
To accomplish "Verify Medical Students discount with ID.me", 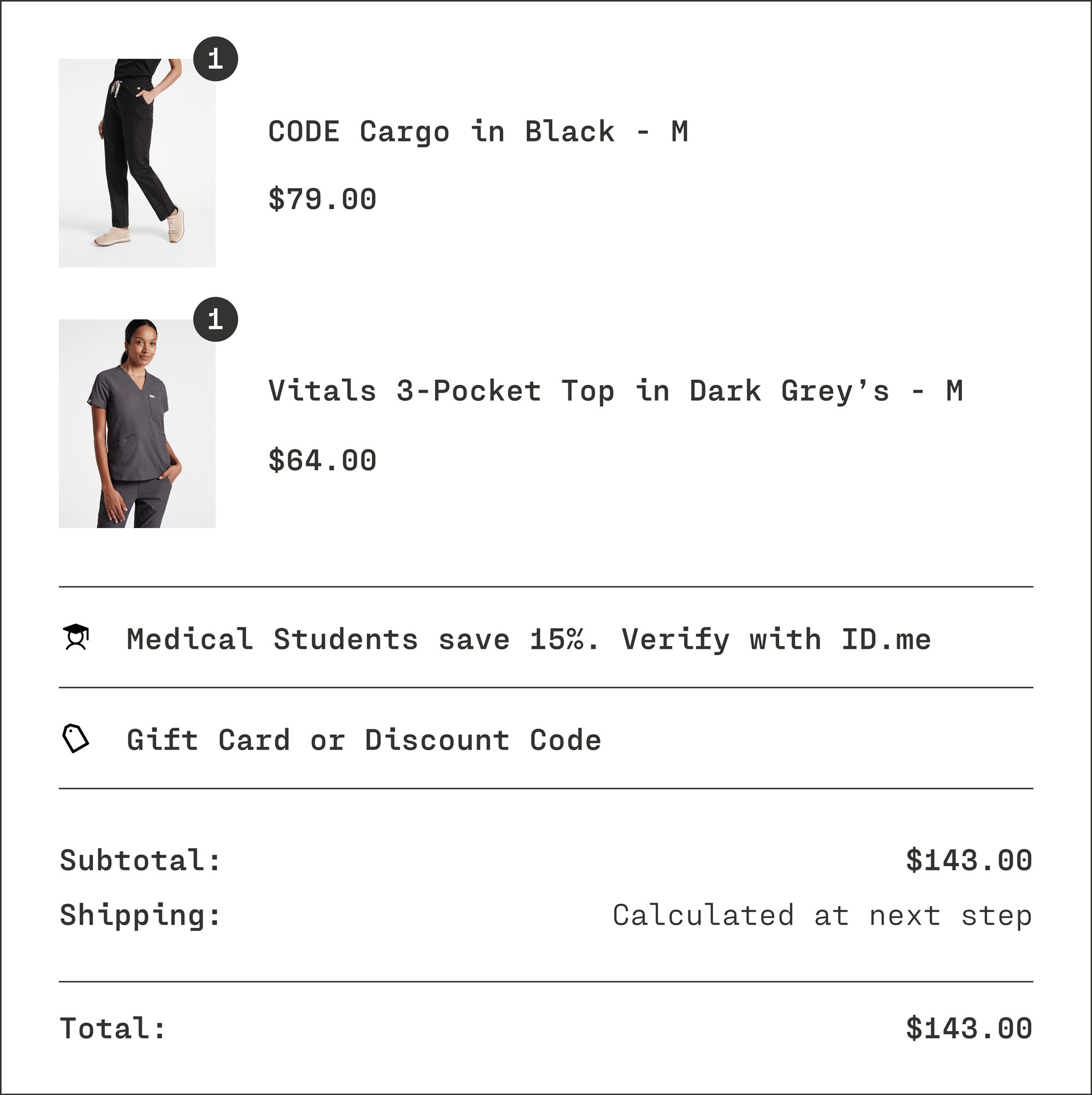I will click(x=528, y=640).
